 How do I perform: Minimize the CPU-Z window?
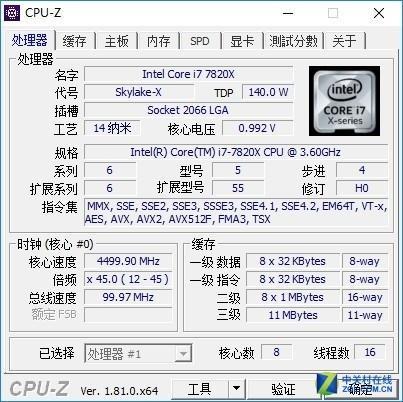288,13
